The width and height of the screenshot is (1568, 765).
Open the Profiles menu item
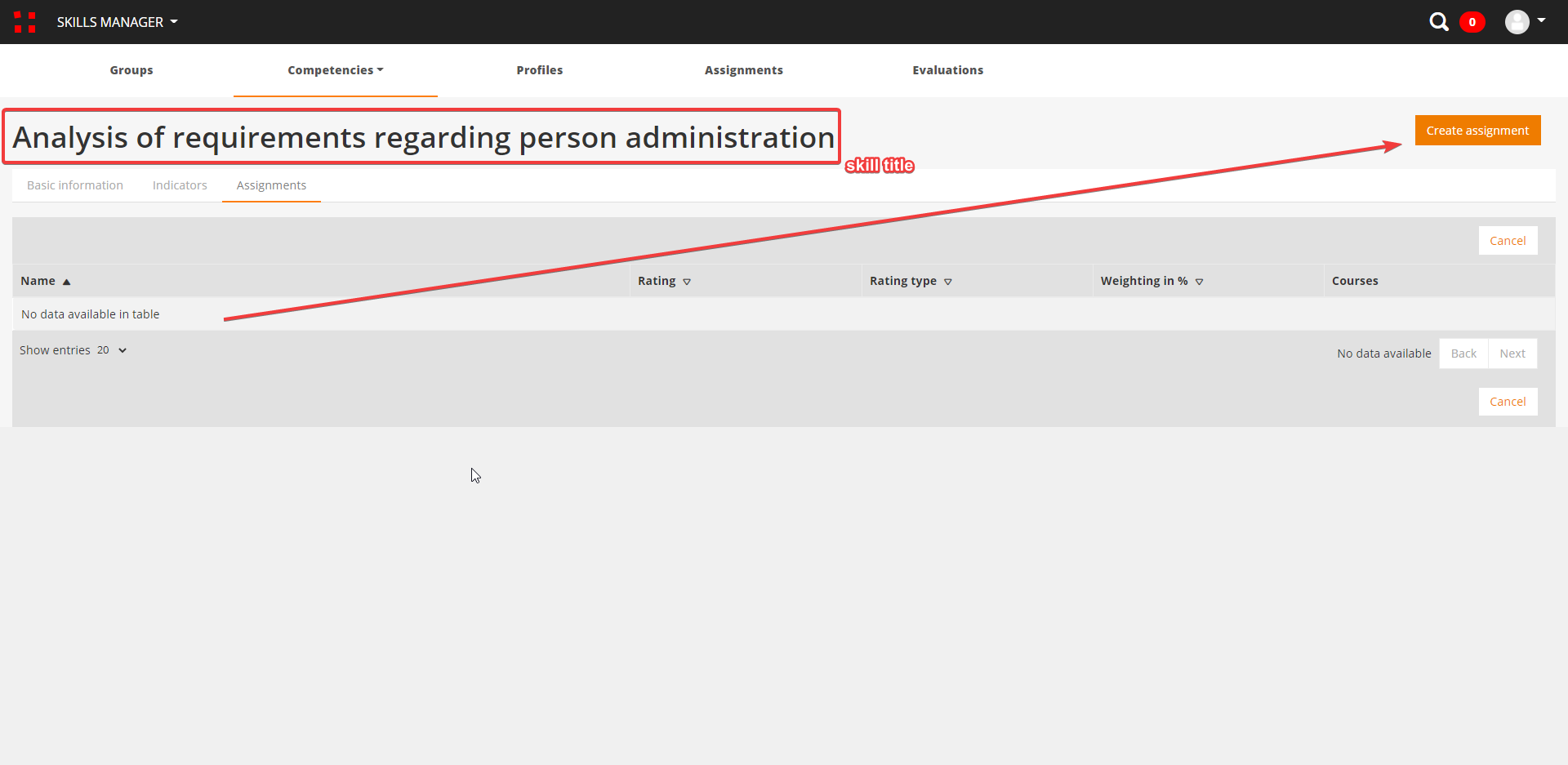click(x=539, y=70)
